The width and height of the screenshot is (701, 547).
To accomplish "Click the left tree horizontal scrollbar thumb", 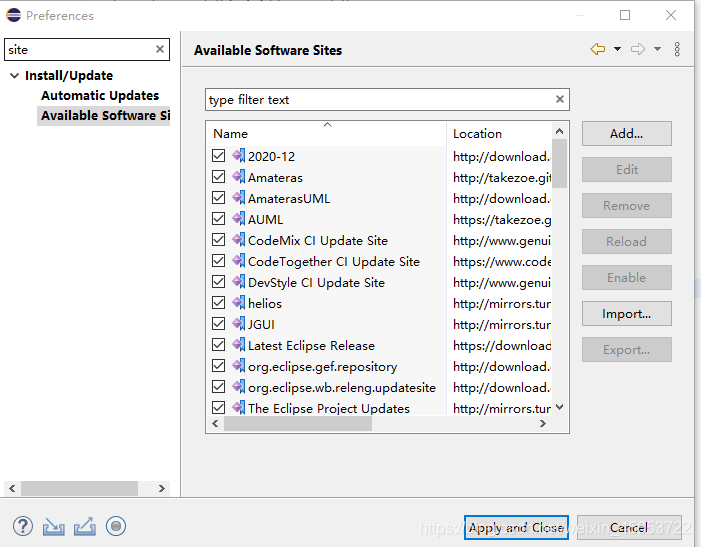I will pyautogui.click(x=79, y=488).
